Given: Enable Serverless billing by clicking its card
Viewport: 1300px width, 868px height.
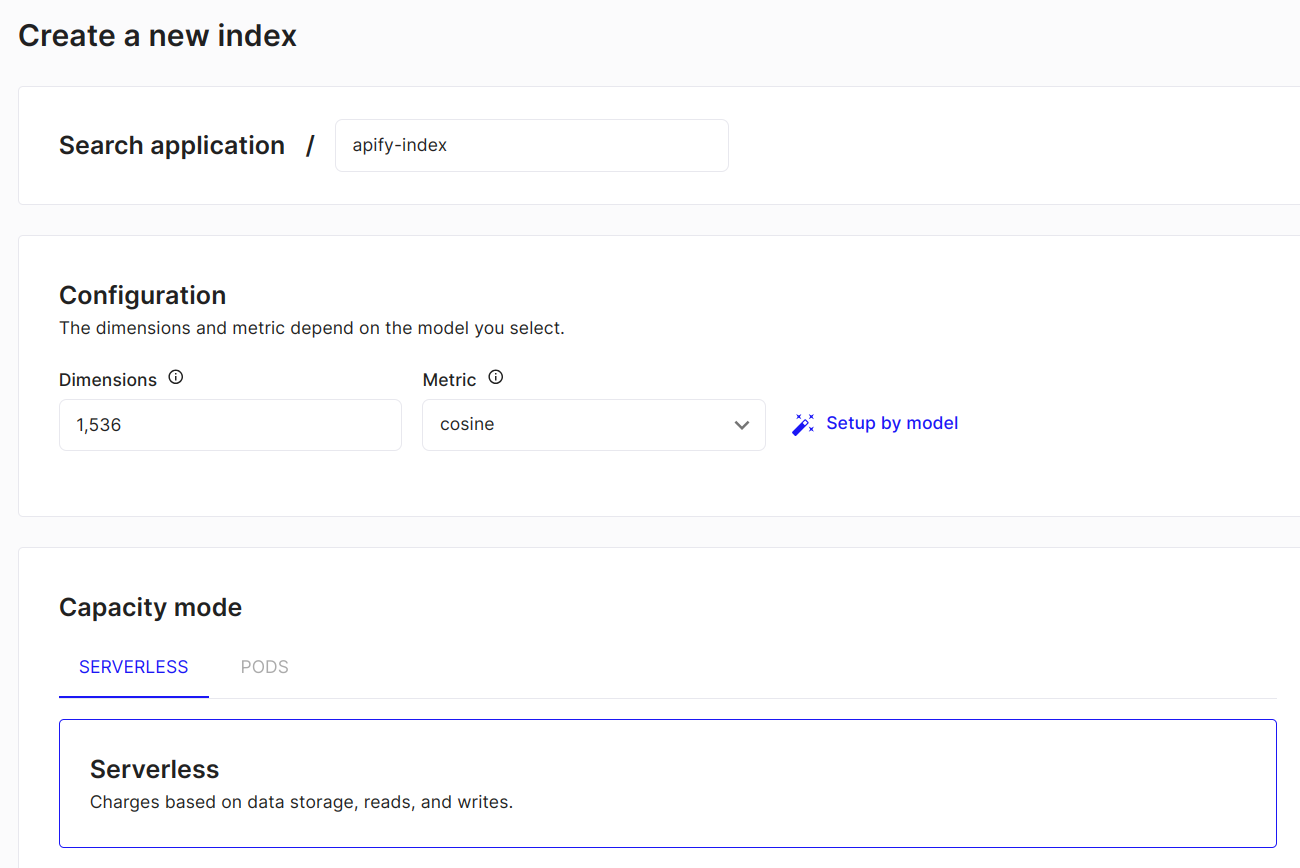Looking at the screenshot, I should pyautogui.click(x=668, y=783).
